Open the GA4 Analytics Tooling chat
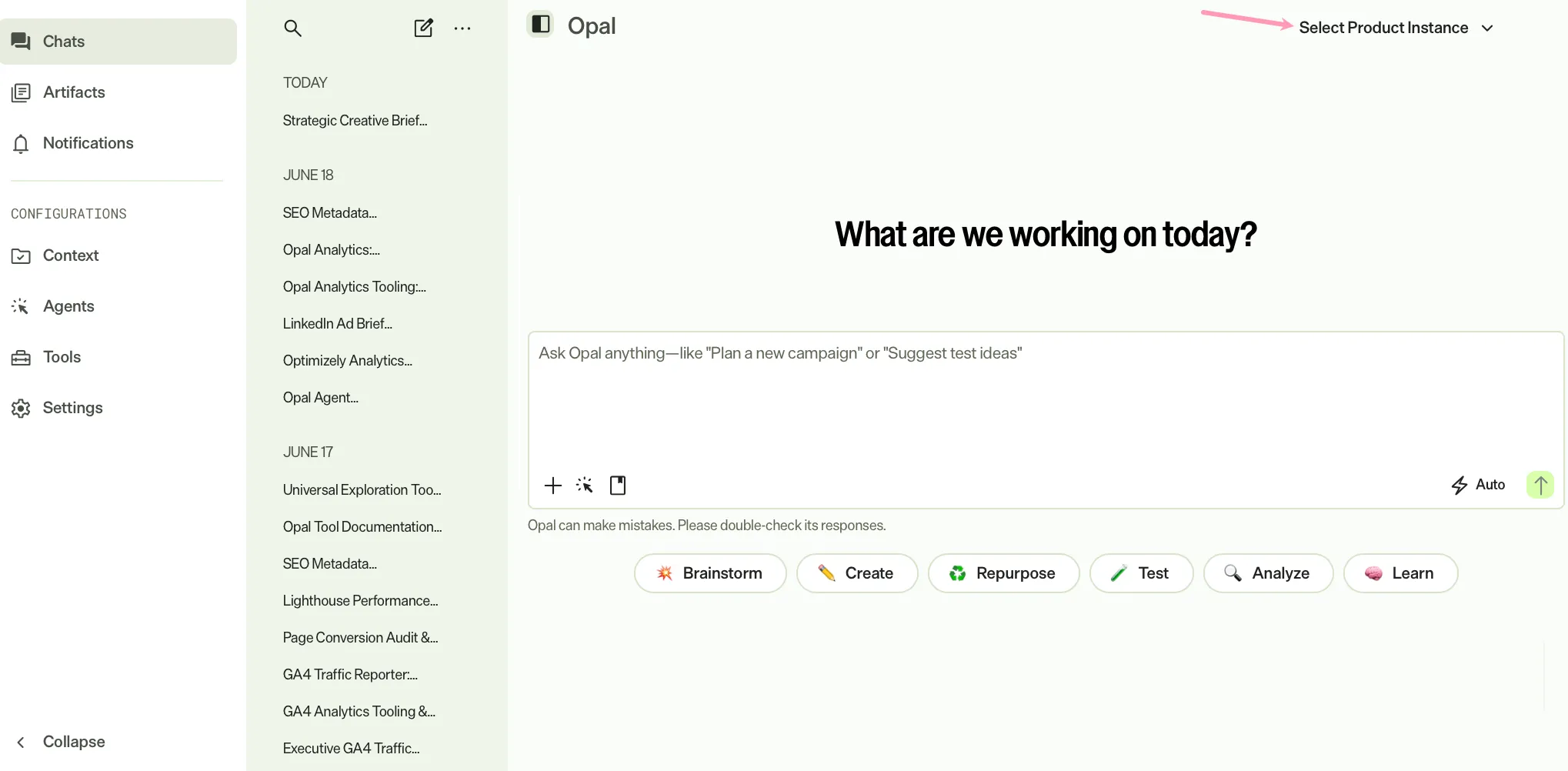Viewport: 1568px width, 771px height. [359, 712]
